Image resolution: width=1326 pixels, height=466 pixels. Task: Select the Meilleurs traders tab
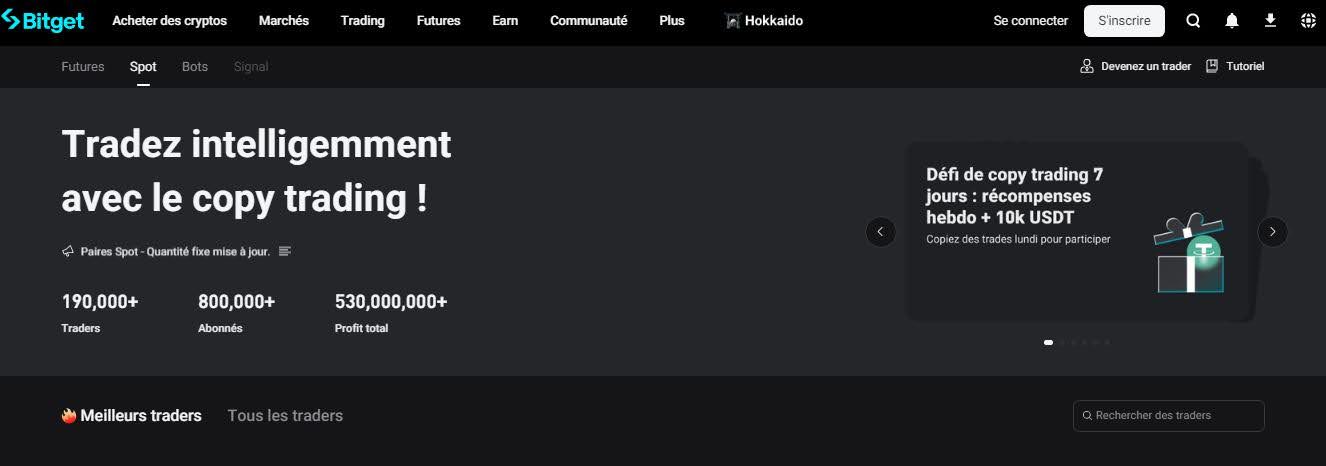point(141,416)
